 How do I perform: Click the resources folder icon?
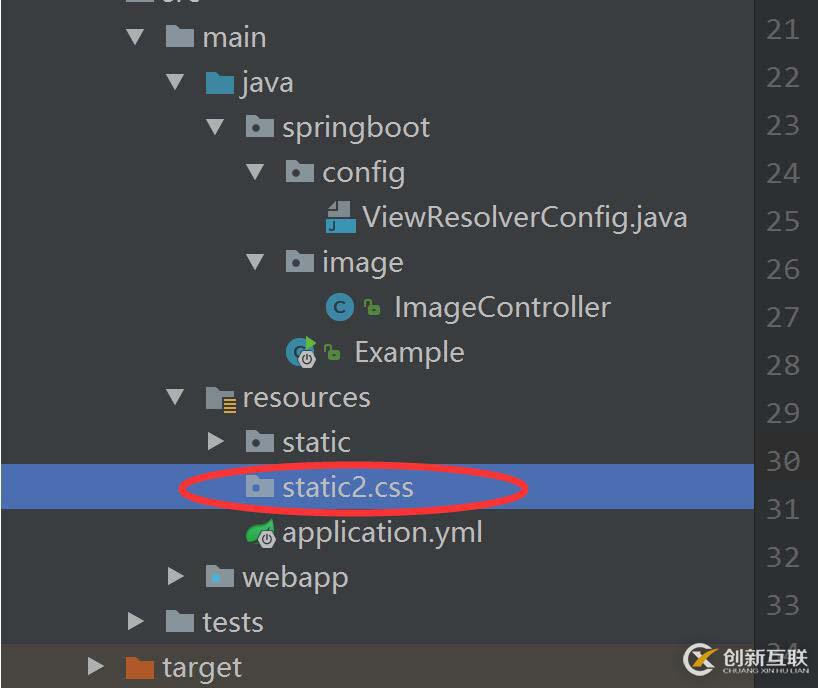(x=220, y=398)
